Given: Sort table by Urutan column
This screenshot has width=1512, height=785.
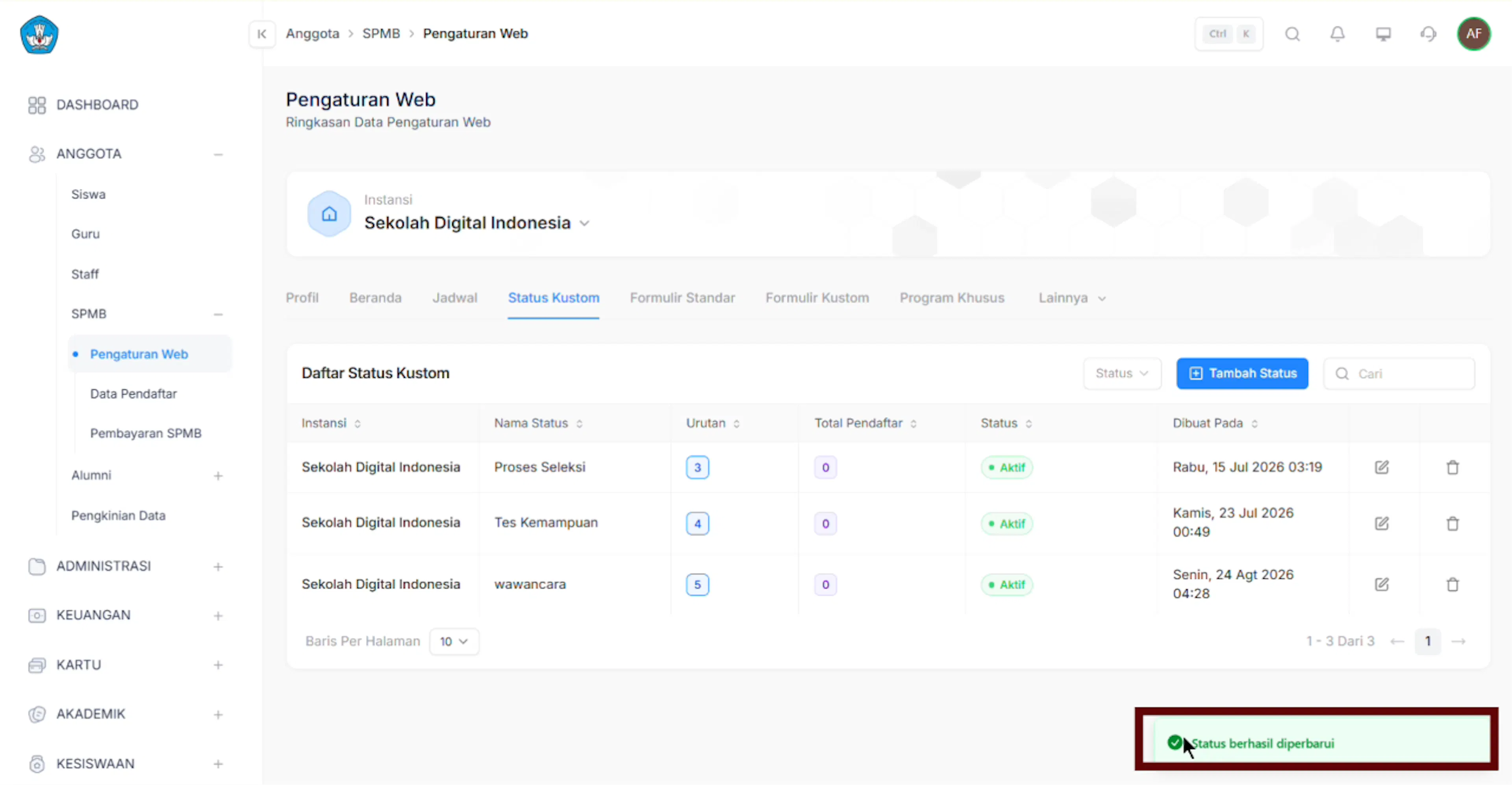Looking at the screenshot, I should point(713,423).
